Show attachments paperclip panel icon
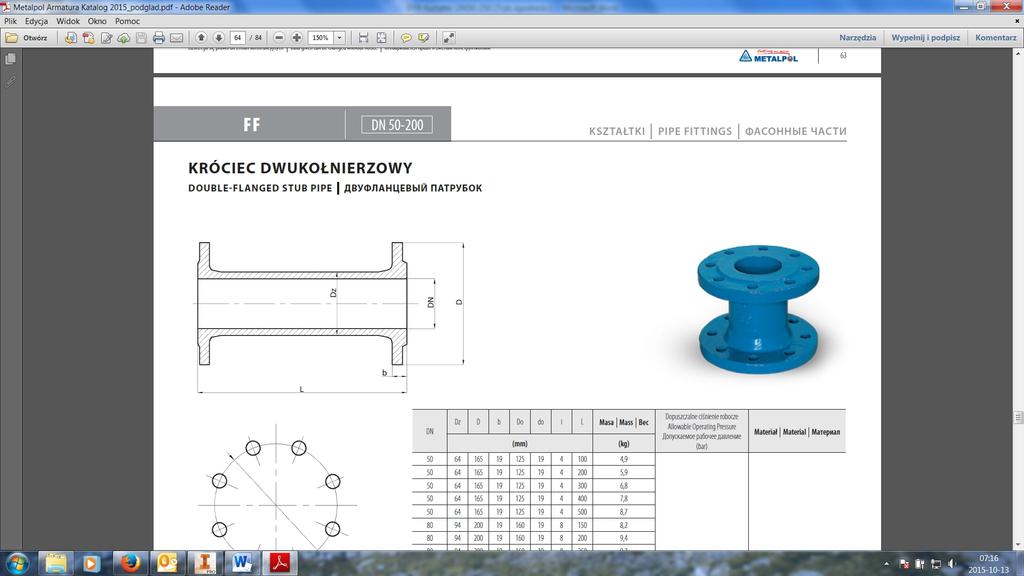The image size is (1024, 576). coord(10,82)
